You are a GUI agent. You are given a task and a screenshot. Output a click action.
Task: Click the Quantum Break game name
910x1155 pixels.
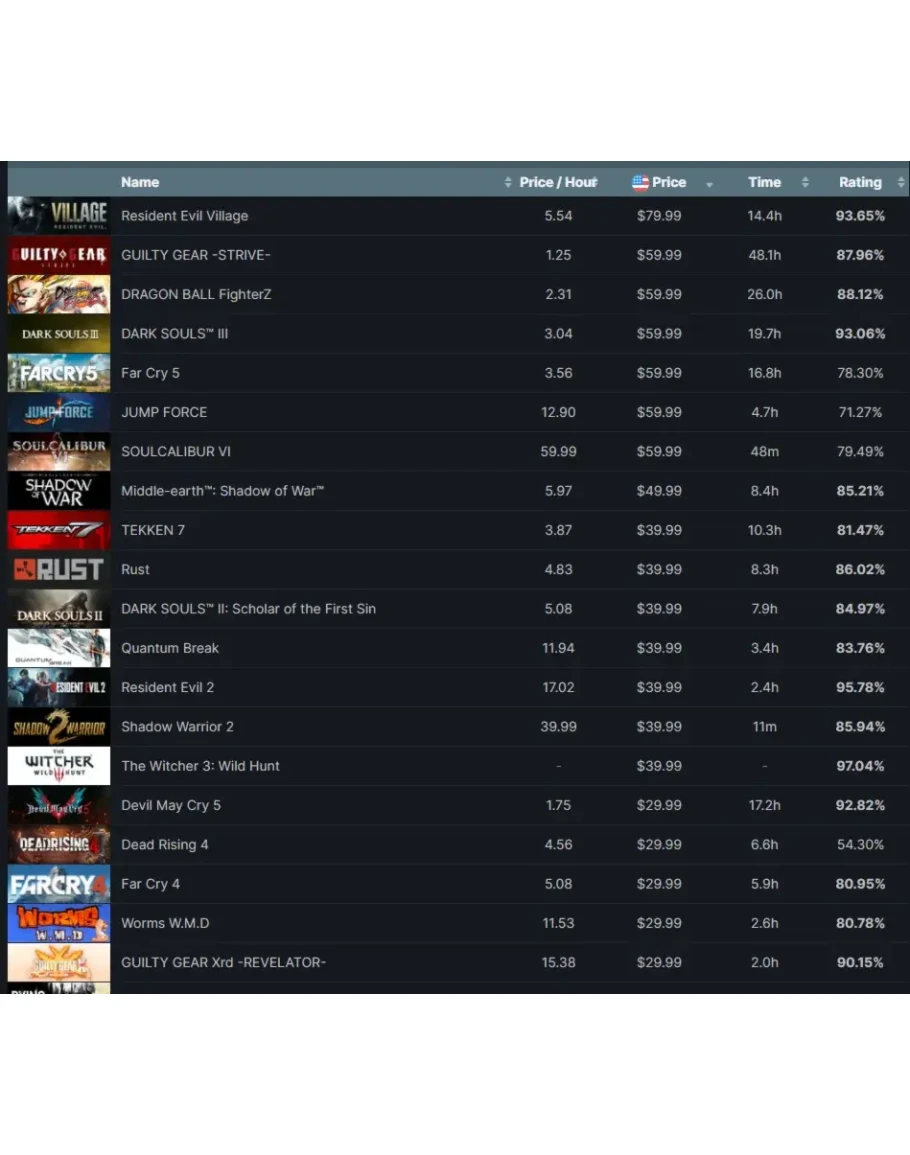(x=170, y=648)
